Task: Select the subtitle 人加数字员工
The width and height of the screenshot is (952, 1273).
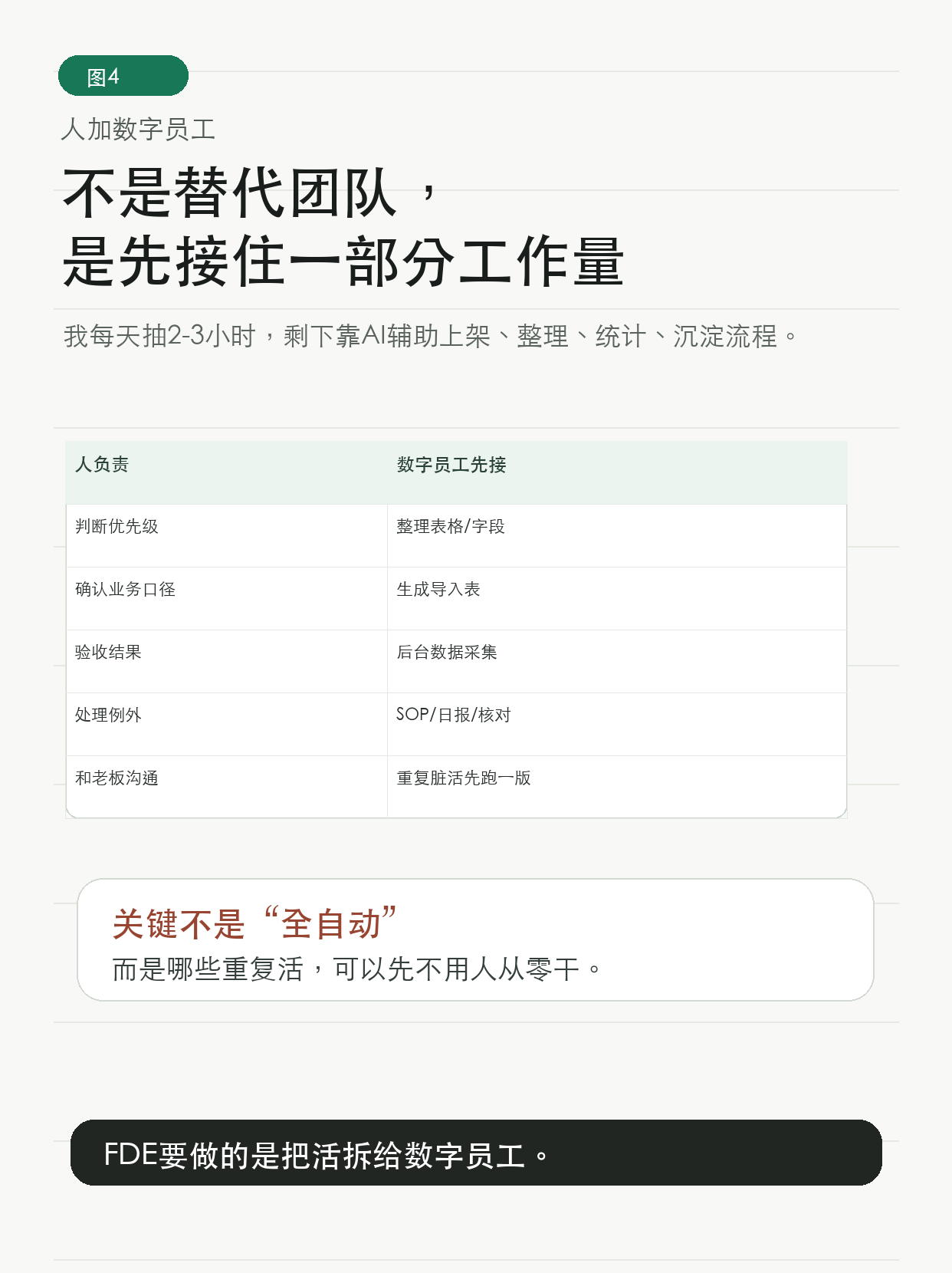Action: pyautogui.click(x=138, y=129)
